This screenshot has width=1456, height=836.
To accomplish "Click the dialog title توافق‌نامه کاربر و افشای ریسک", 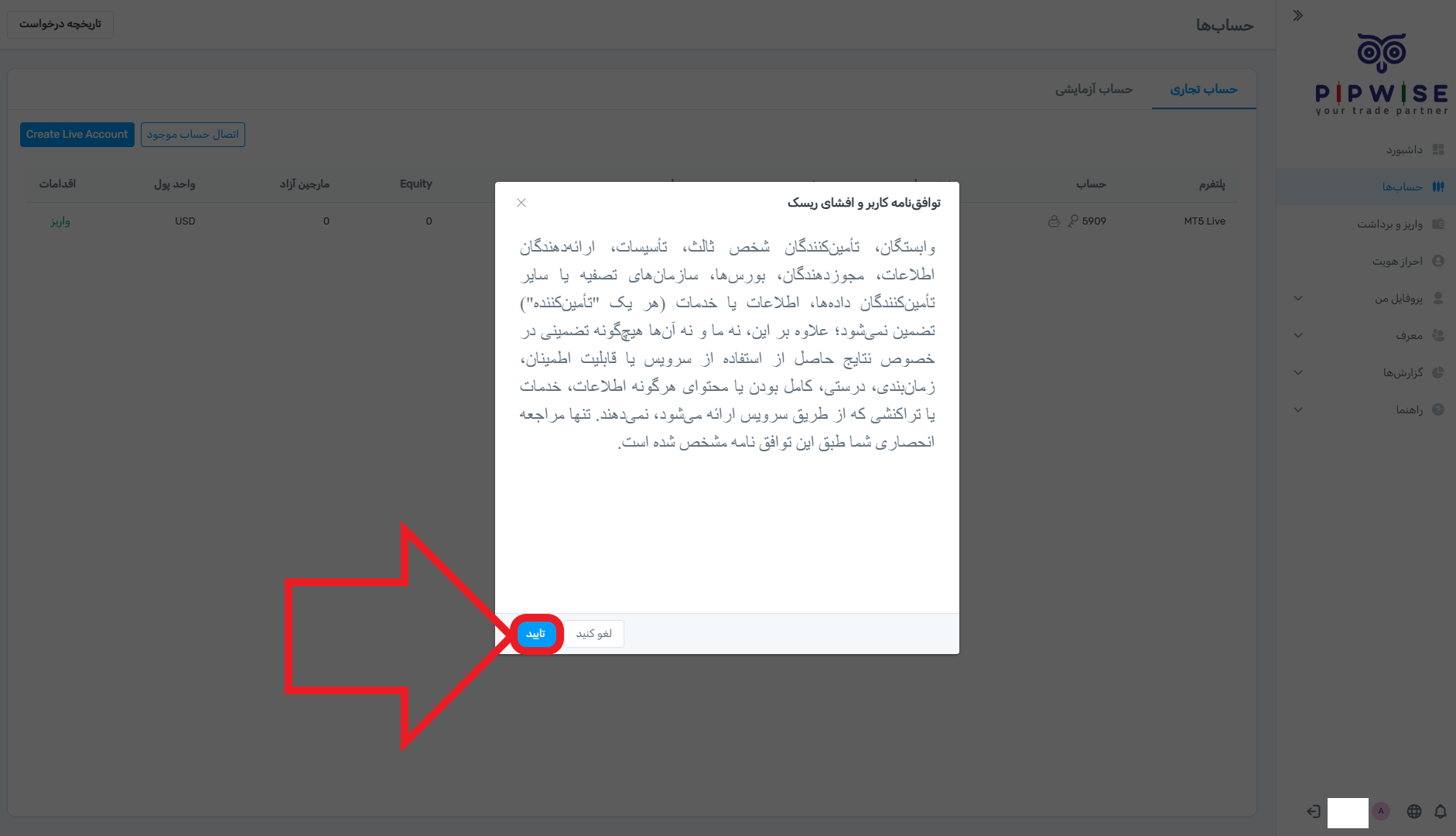I will pos(864,203).
